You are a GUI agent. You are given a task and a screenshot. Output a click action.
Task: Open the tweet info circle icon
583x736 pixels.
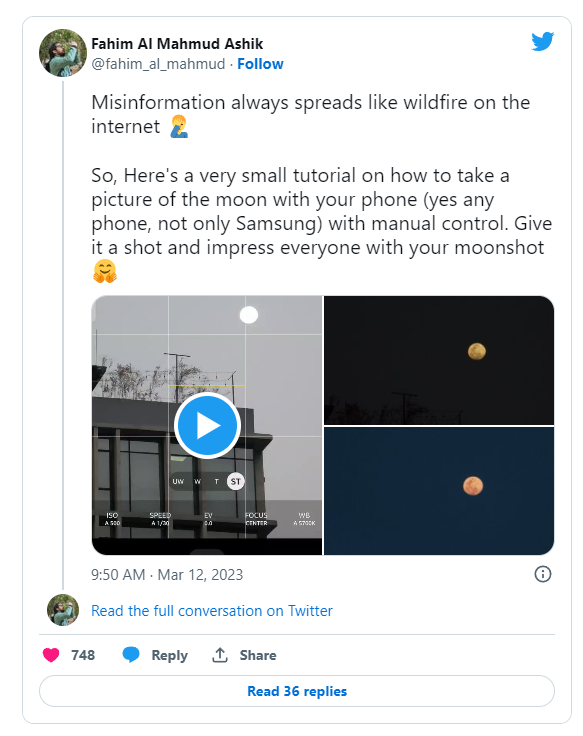tap(543, 574)
